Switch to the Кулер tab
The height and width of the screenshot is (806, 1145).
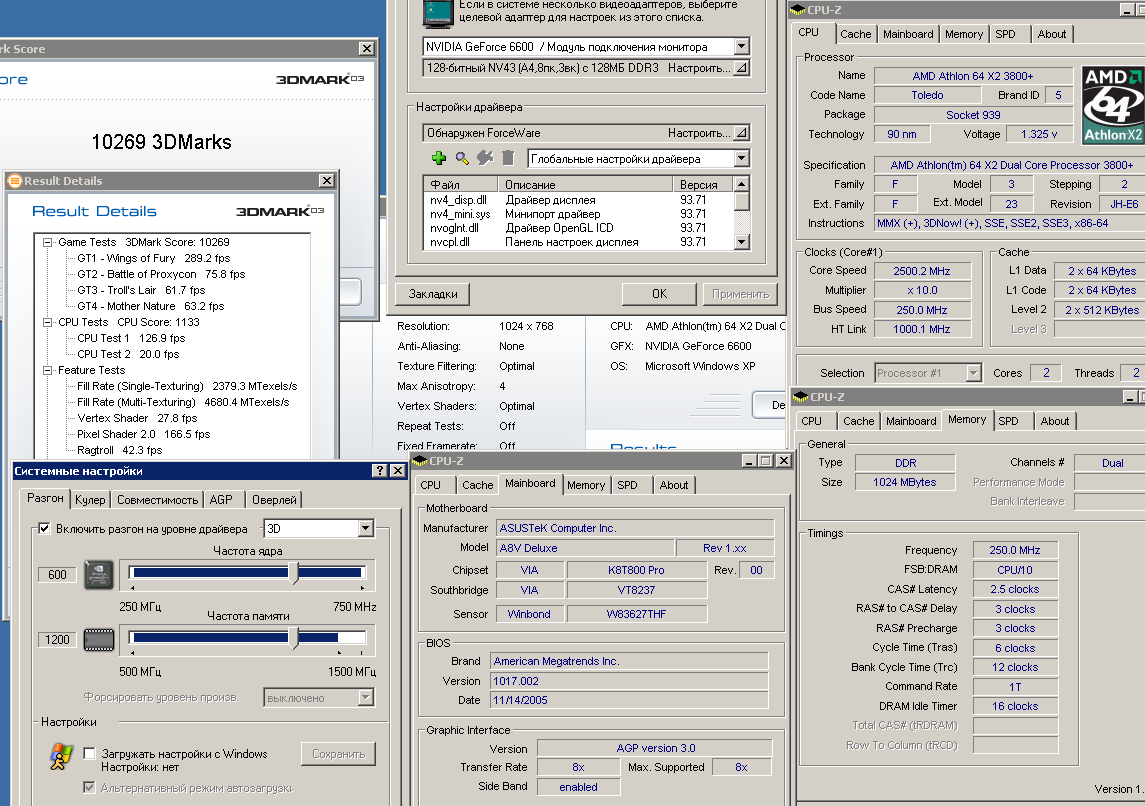tap(91, 499)
